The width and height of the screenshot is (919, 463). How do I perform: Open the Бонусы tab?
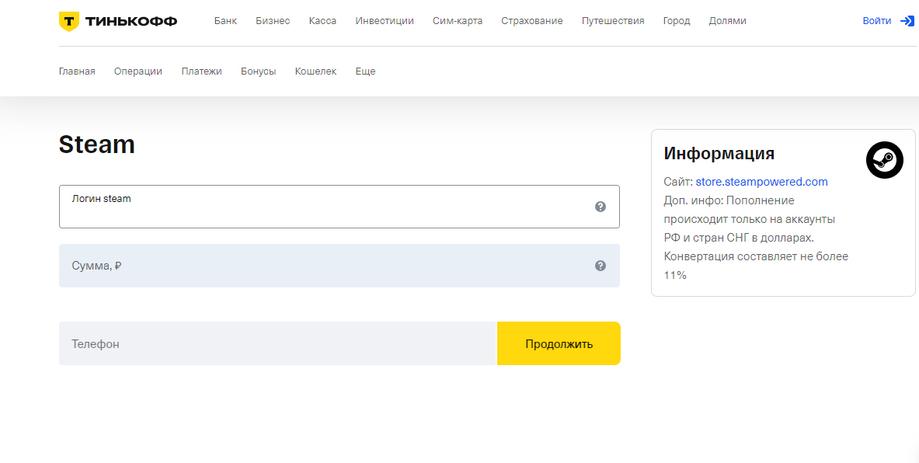258,72
